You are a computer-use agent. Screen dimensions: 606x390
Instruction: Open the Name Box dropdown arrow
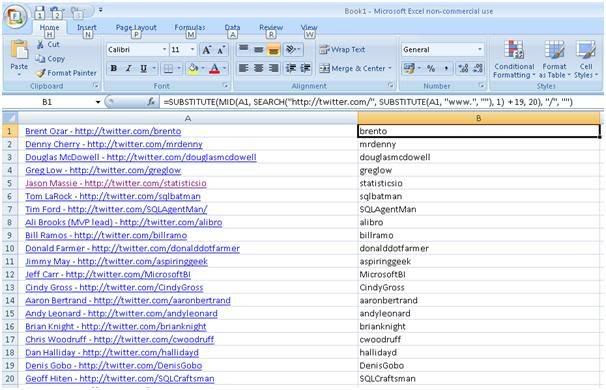pyautogui.click(x=98, y=102)
